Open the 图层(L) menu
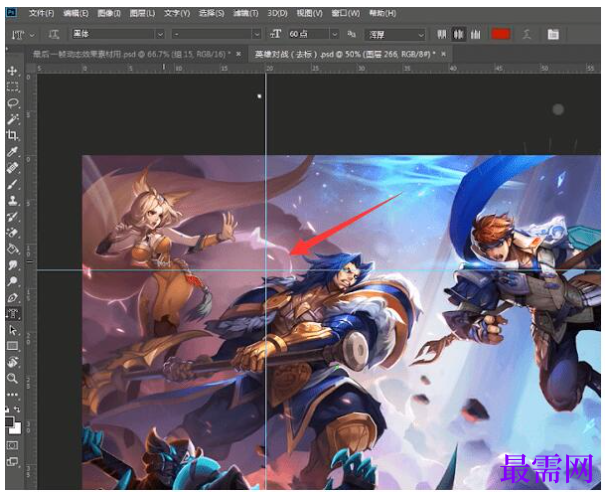 (x=142, y=13)
